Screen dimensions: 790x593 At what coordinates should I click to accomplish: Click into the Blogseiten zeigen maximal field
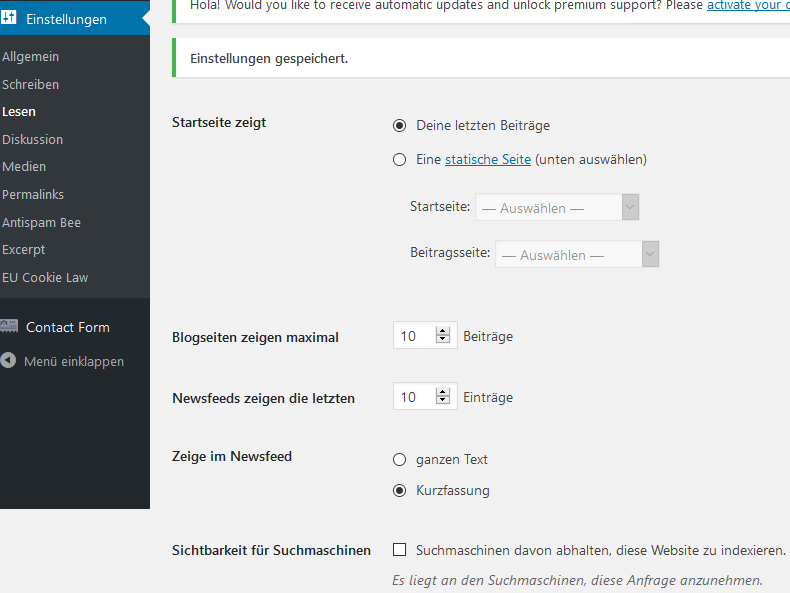(x=414, y=336)
